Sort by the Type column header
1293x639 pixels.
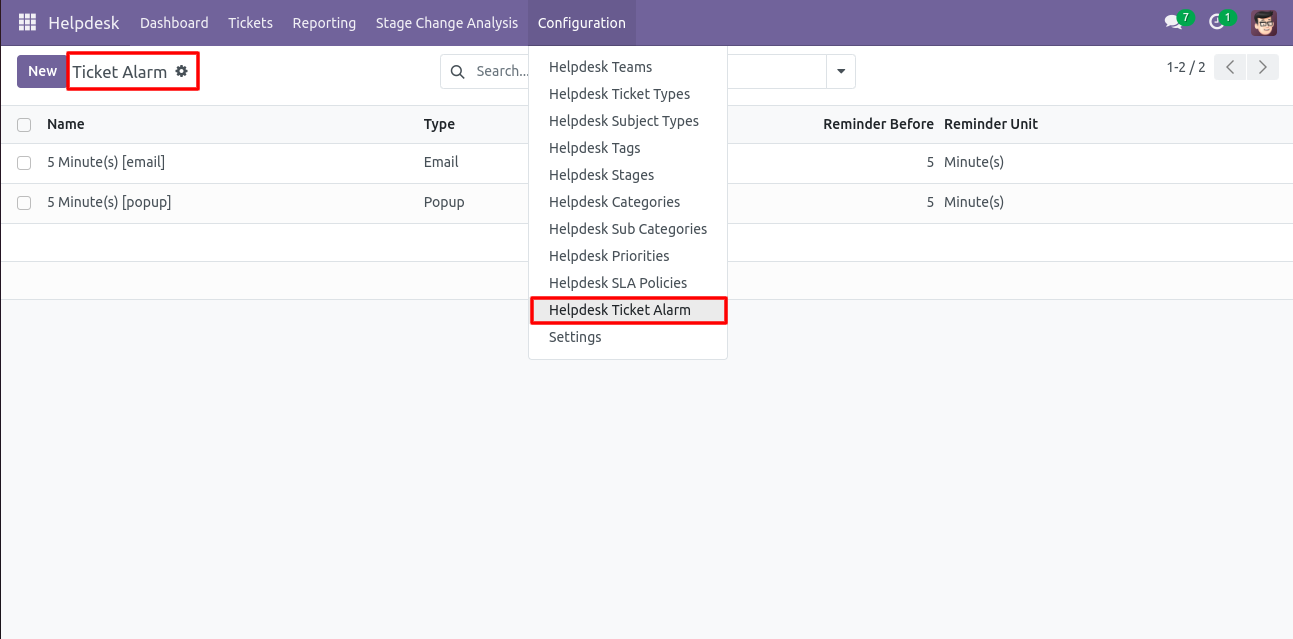439,124
